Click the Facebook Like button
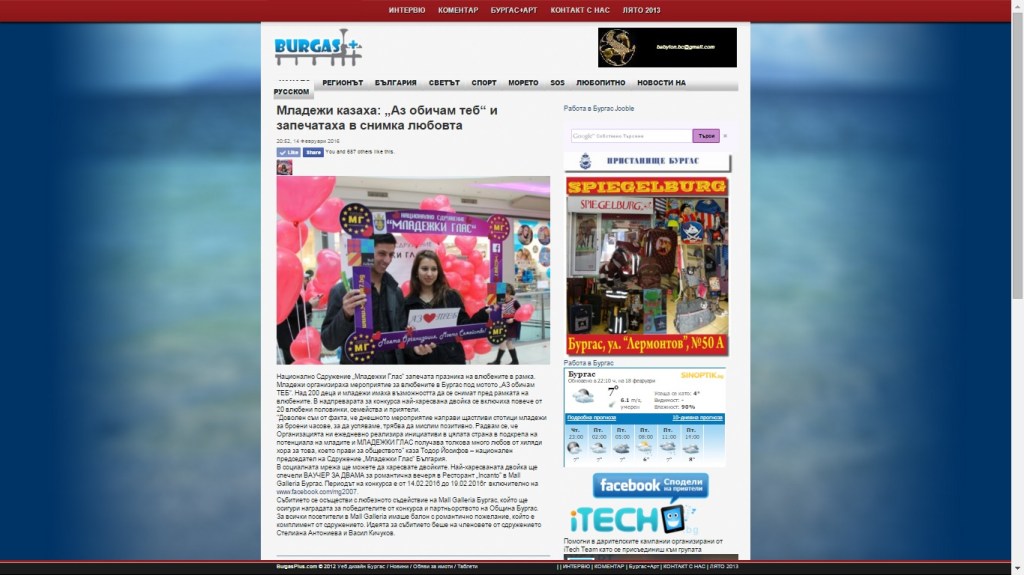The height and width of the screenshot is (575, 1024). [288, 153]
